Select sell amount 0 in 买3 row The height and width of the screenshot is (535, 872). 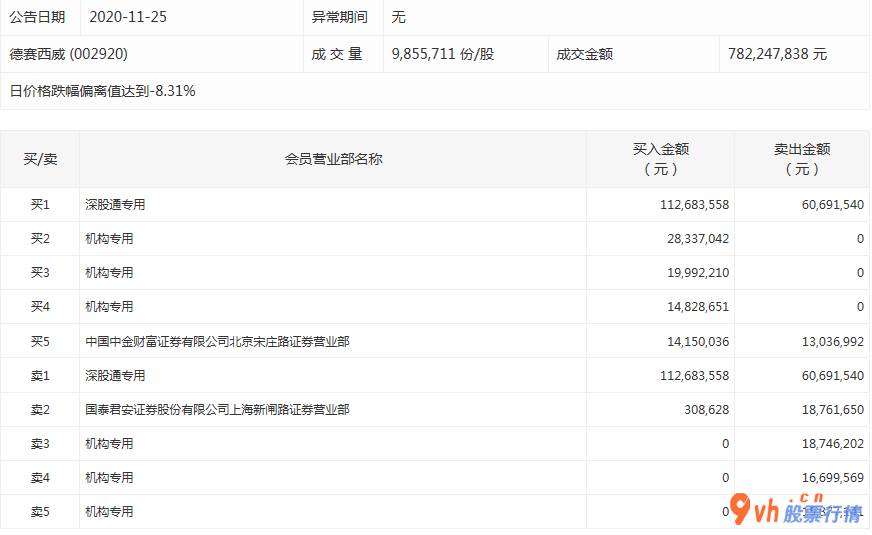[860, 273]
